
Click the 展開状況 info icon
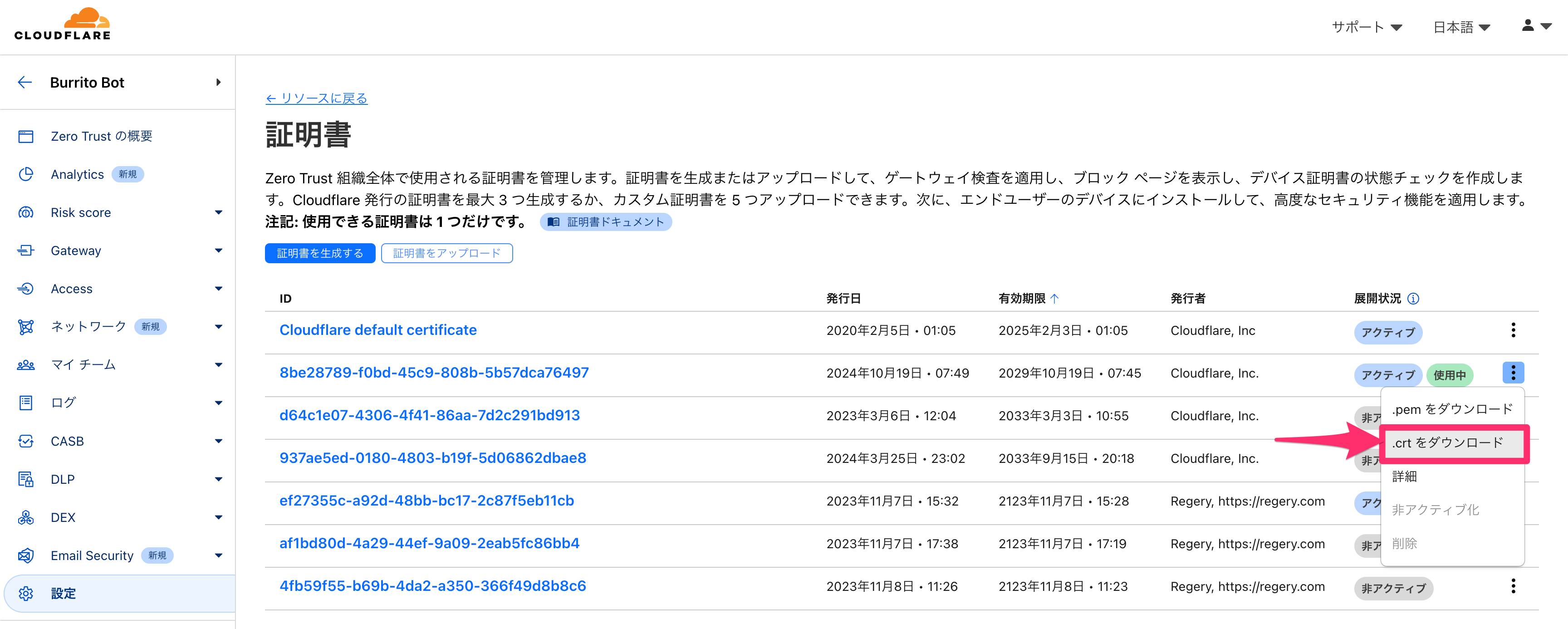click(1413, 298)
